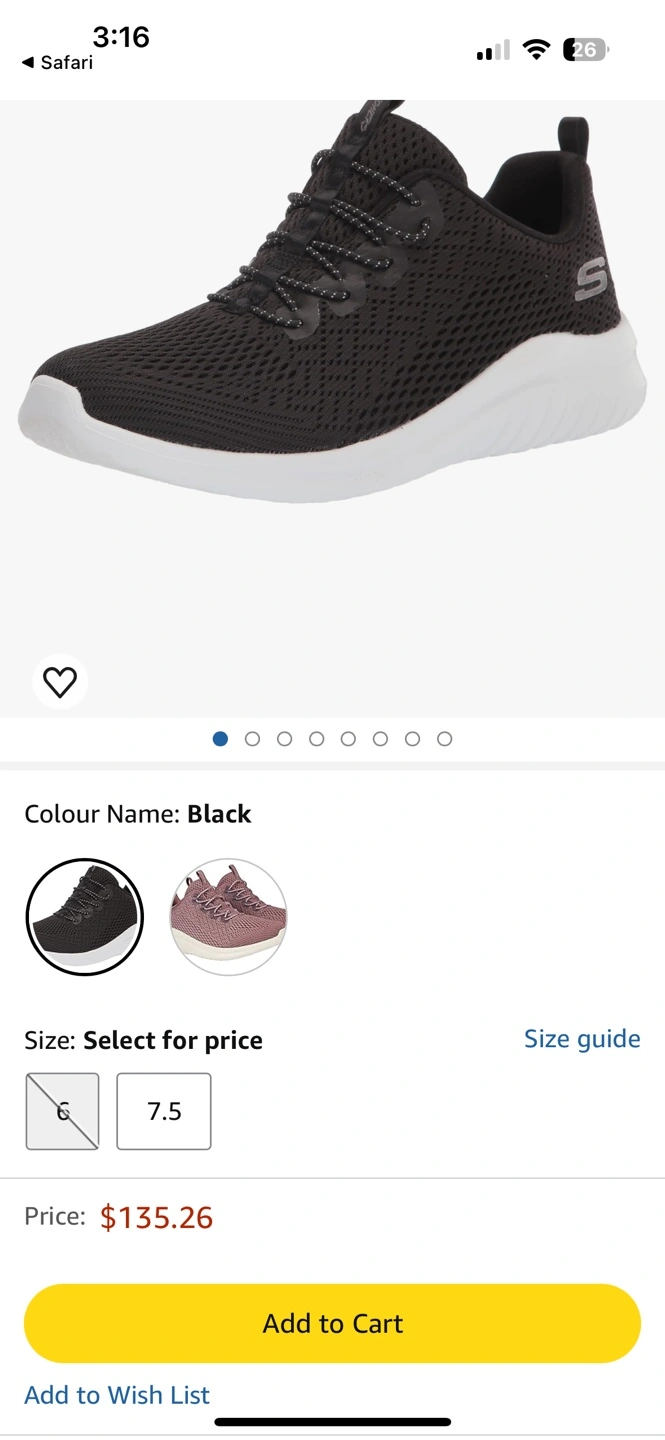The image size is (665, 1440).
Task: Tap the cellular signal bars
Action: tap(493, 50)
